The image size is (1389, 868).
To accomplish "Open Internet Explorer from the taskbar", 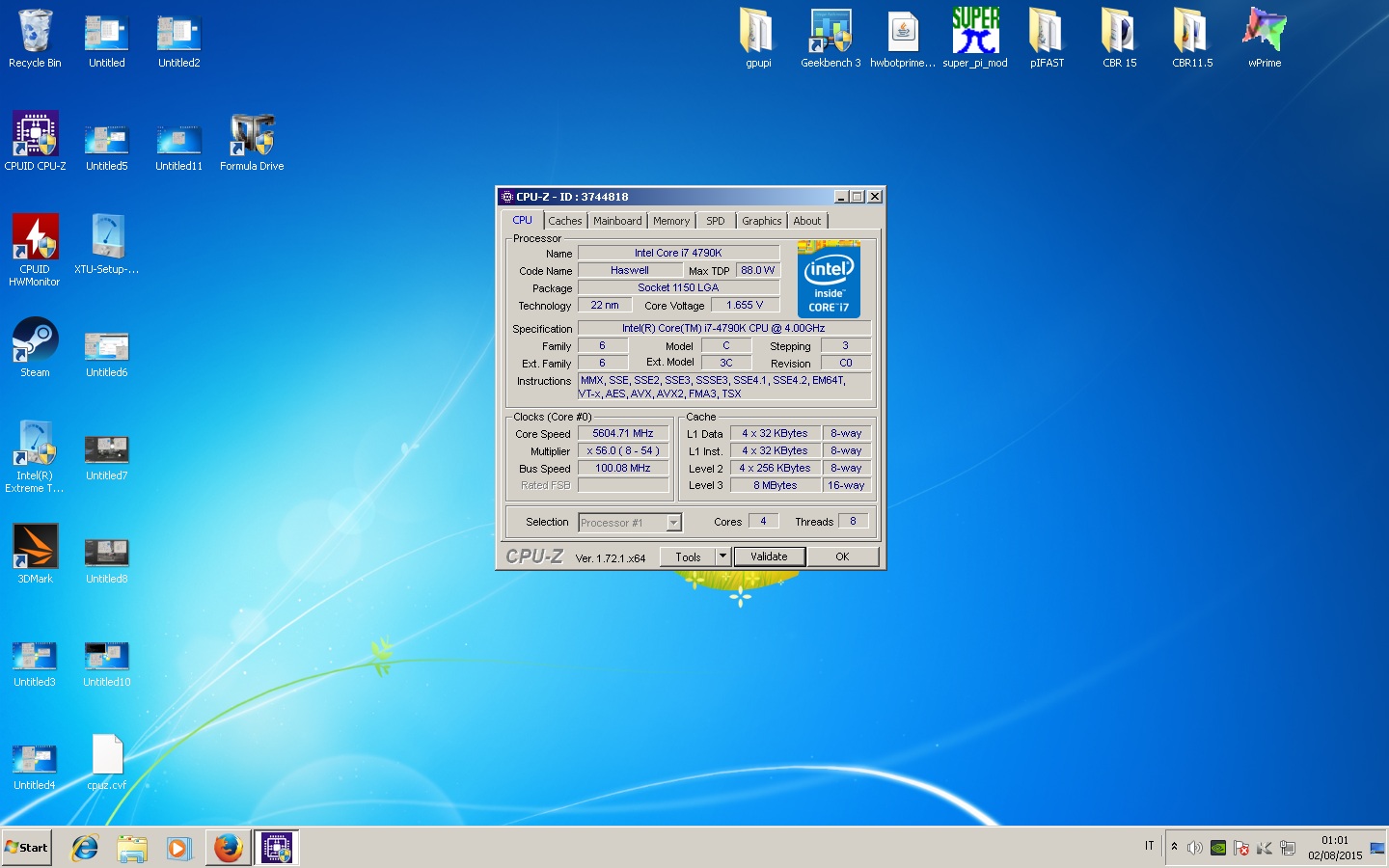I will [85, 848].
